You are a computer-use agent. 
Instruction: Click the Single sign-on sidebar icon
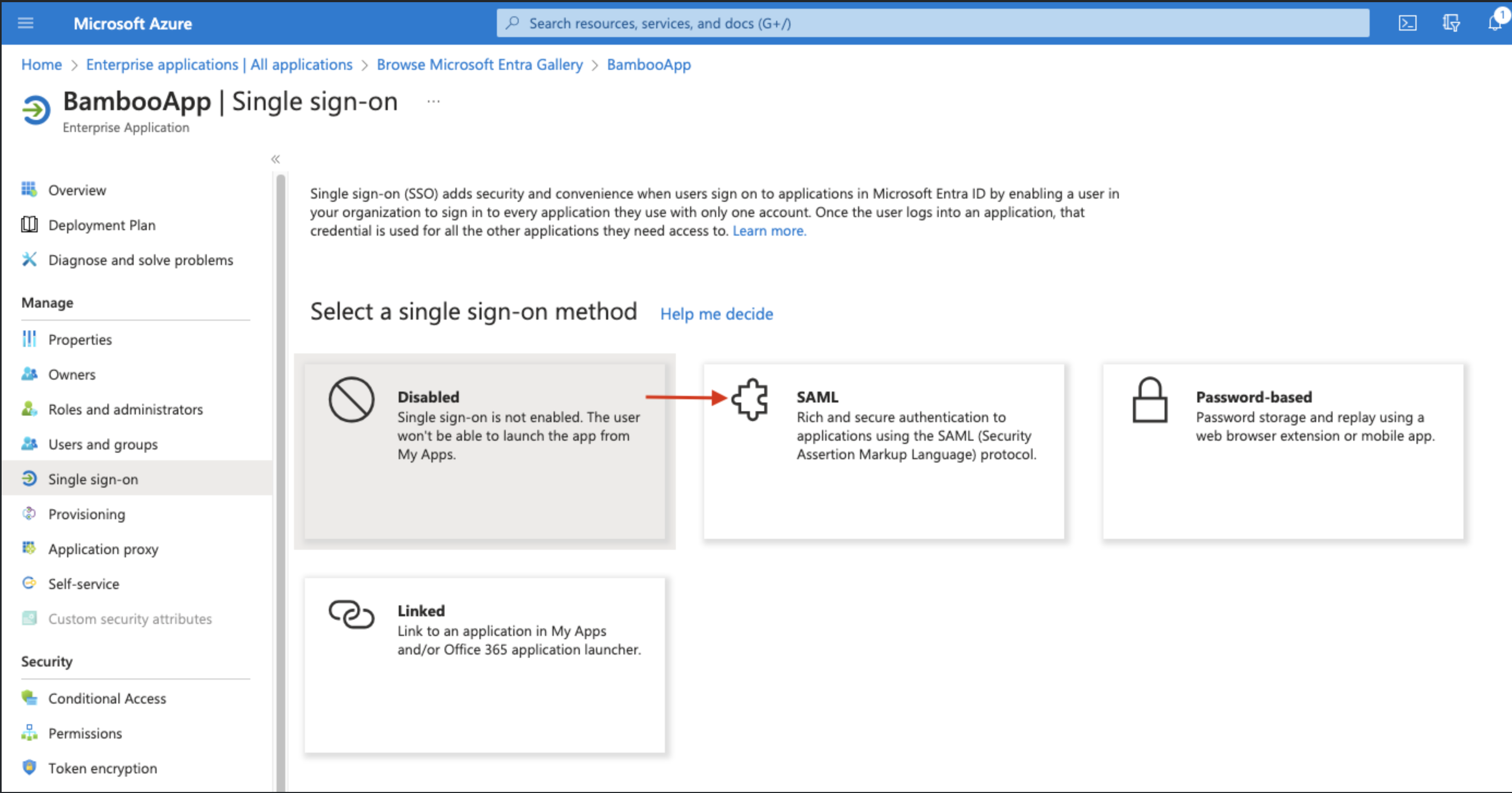tap(29, 478)
